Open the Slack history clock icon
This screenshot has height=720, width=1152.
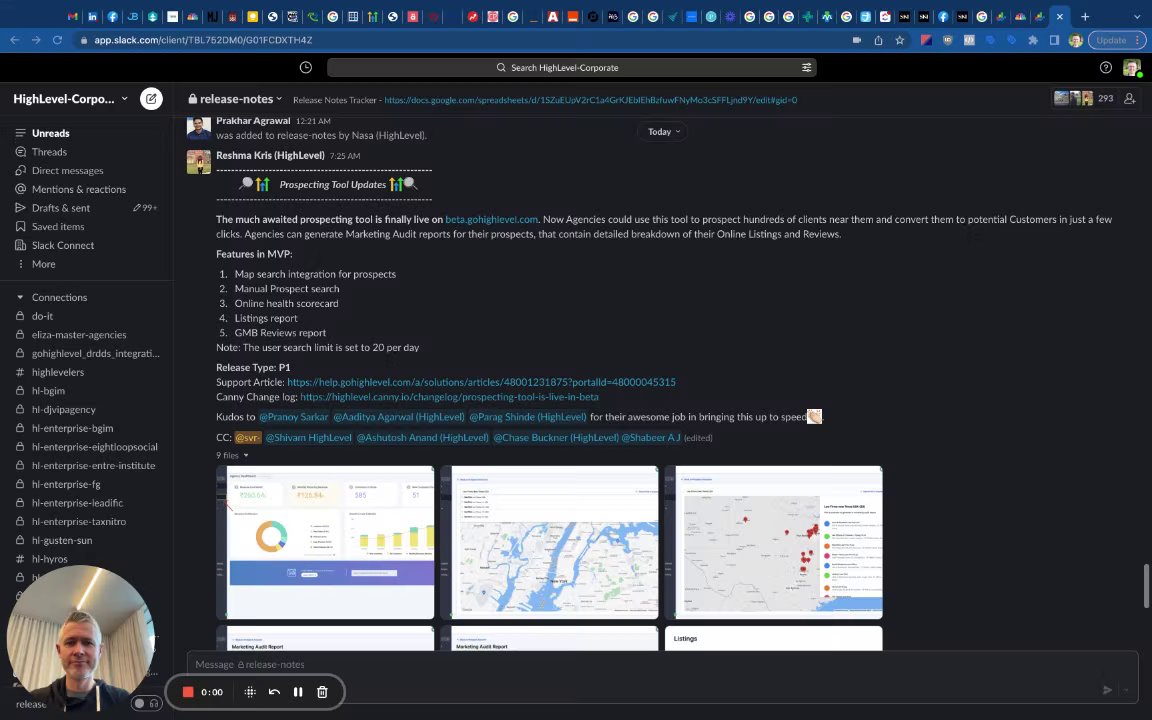click(x=306, y=68)
